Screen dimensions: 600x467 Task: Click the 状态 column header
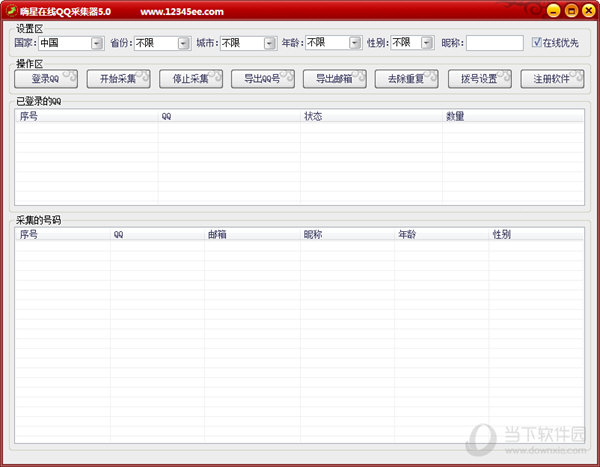point(372,116)
